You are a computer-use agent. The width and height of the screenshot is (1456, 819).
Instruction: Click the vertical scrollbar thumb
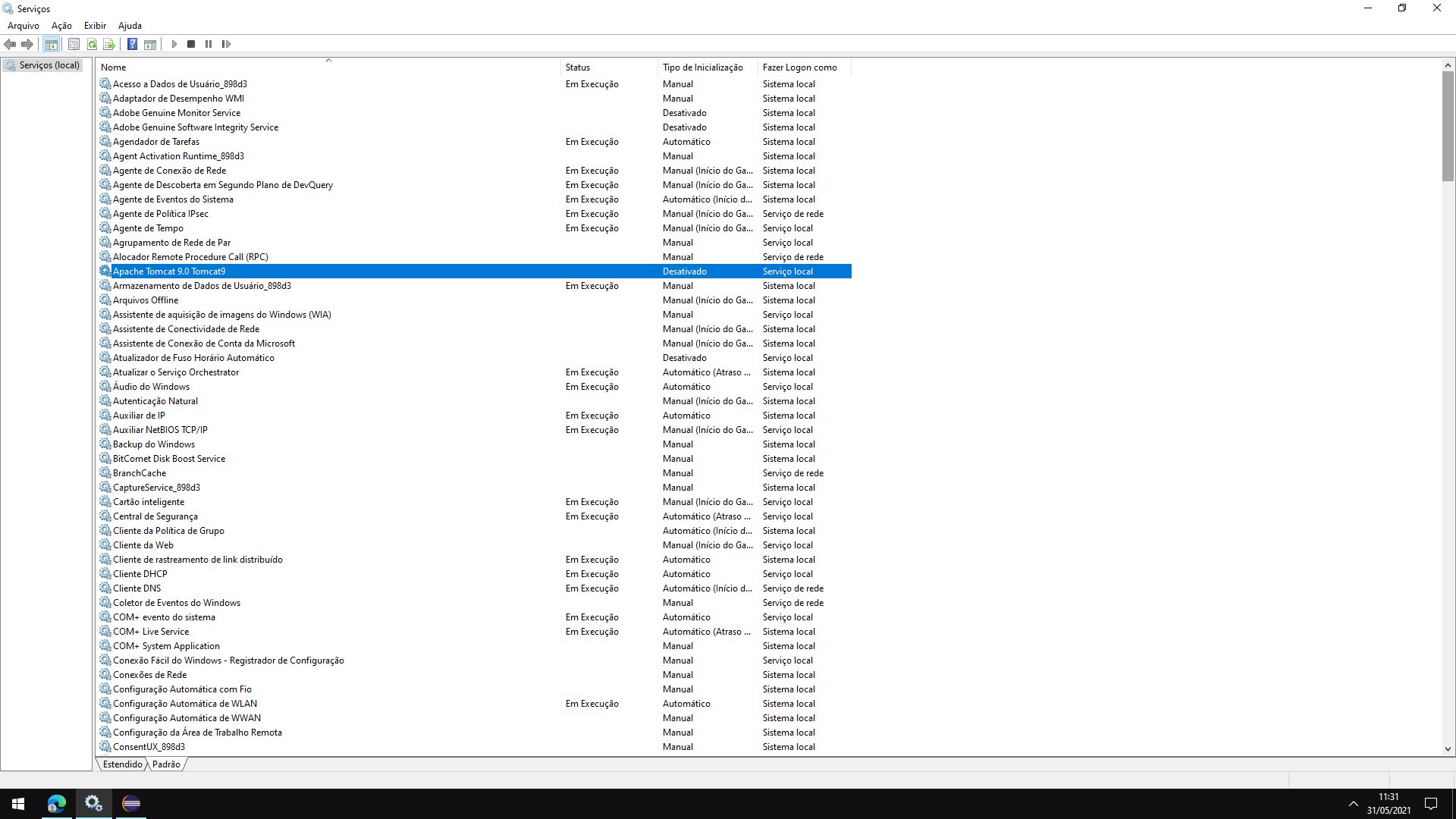tap(1448, 126)
